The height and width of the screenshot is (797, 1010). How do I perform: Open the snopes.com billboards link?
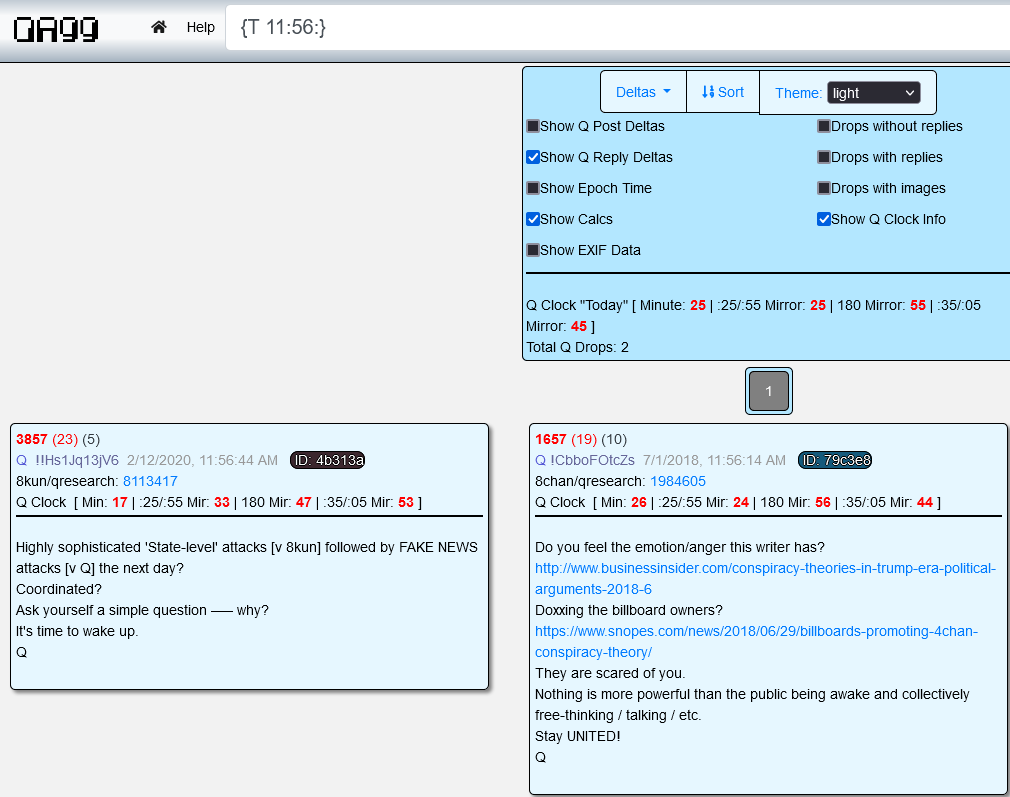[756, 642]
